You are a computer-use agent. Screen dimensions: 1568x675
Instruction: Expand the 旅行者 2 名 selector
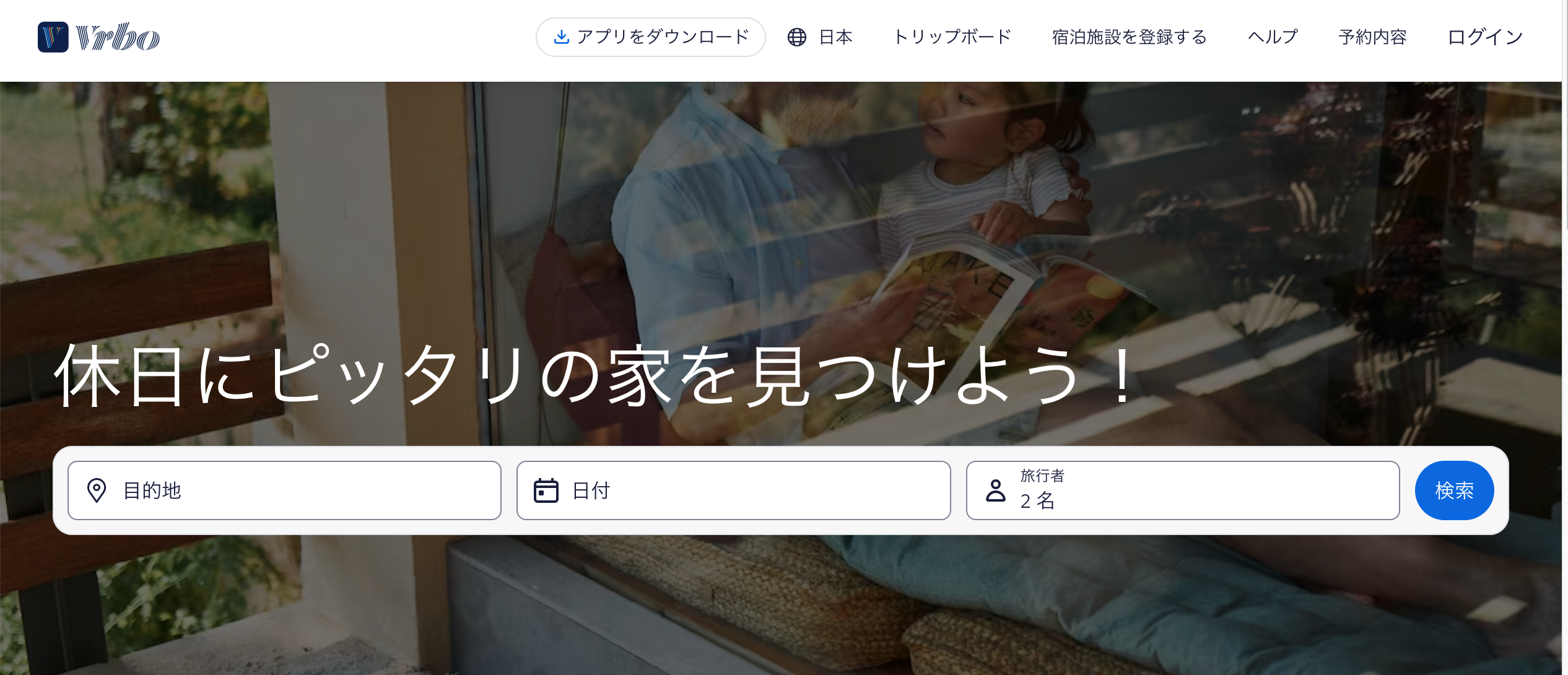[1182, 490]
